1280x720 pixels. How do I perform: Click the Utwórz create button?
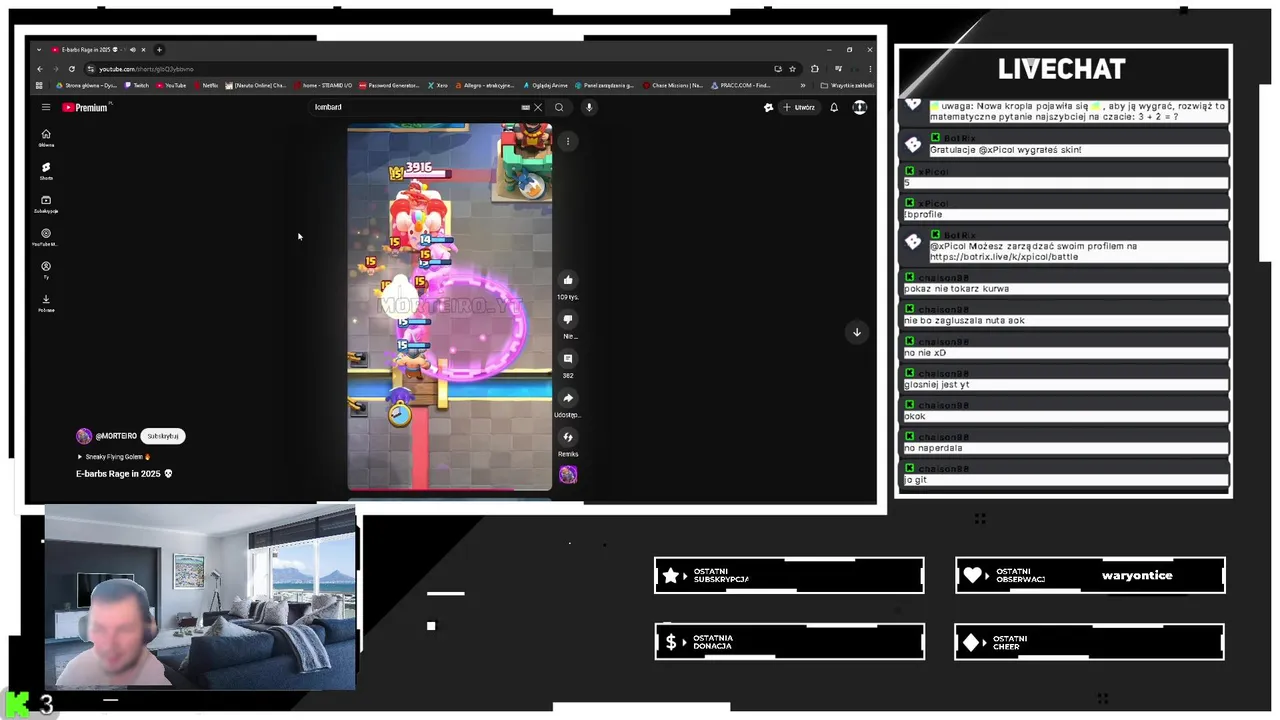799,107
